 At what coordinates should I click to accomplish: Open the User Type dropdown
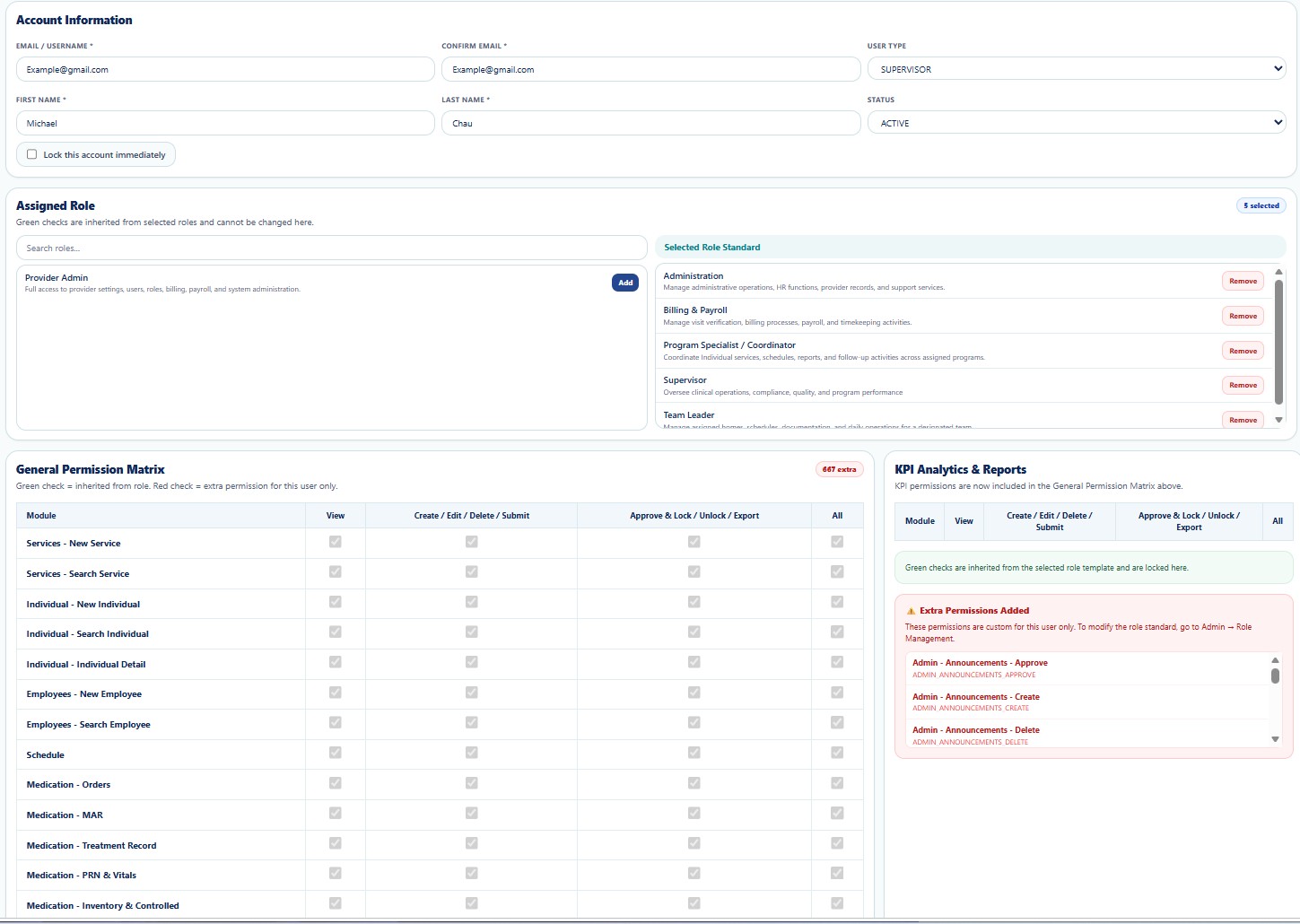1078,69
